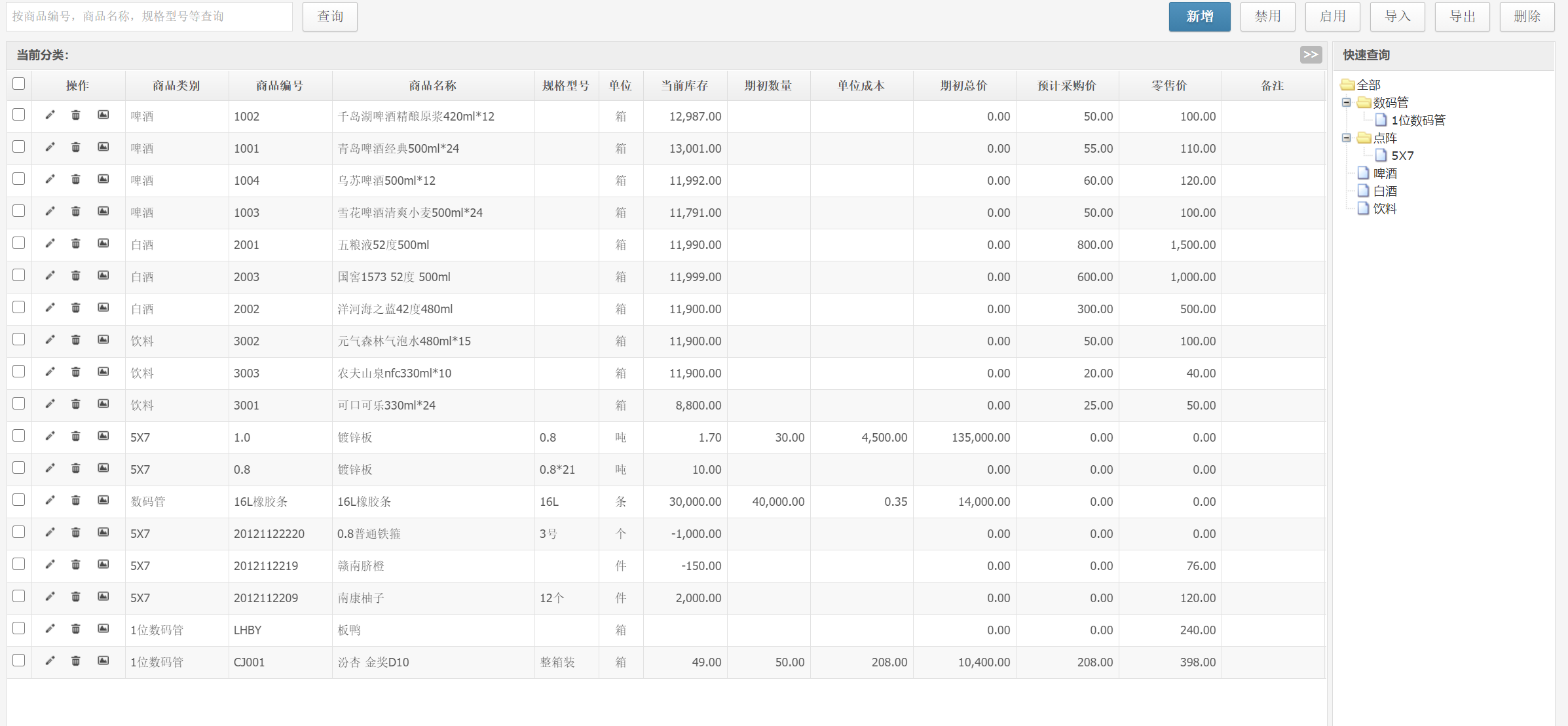Delete product 1002 using trash icon
The height and width of the screenshot is (726, 1568).
pyautogui.click(x=76, y=115)
